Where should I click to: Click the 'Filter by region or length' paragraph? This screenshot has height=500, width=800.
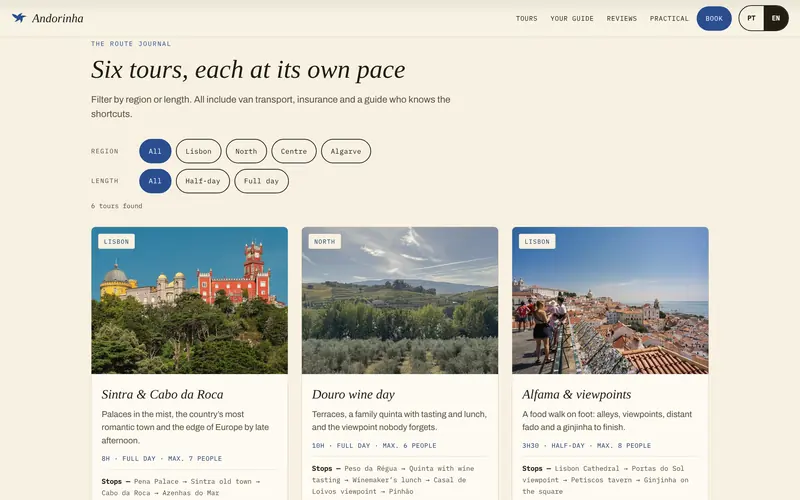pos(270,107)
